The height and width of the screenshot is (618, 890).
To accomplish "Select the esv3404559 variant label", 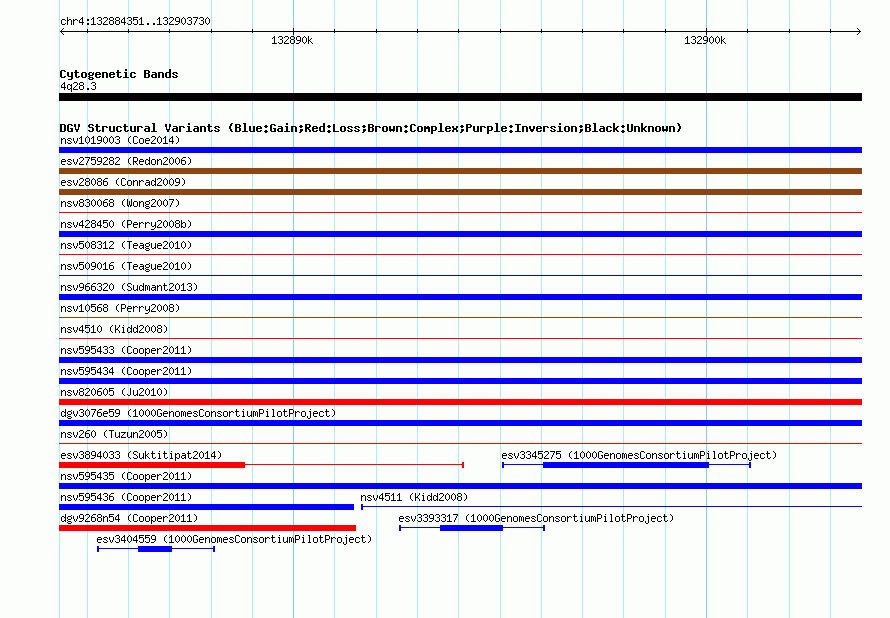I will click(234, 539).
